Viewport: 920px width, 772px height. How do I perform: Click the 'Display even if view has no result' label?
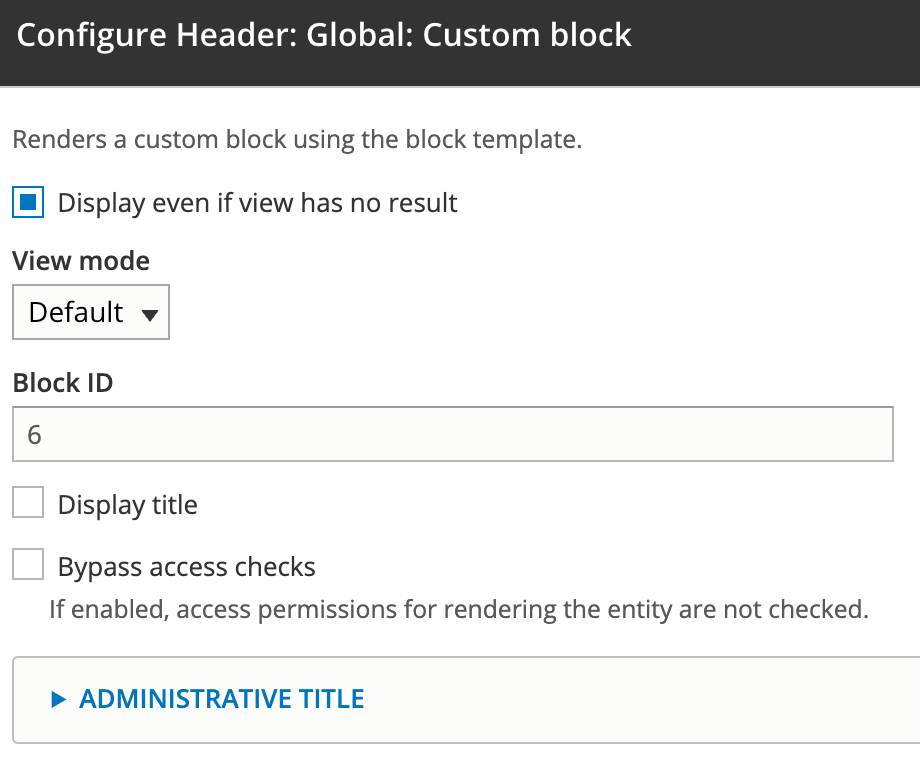tap(257, 203)
